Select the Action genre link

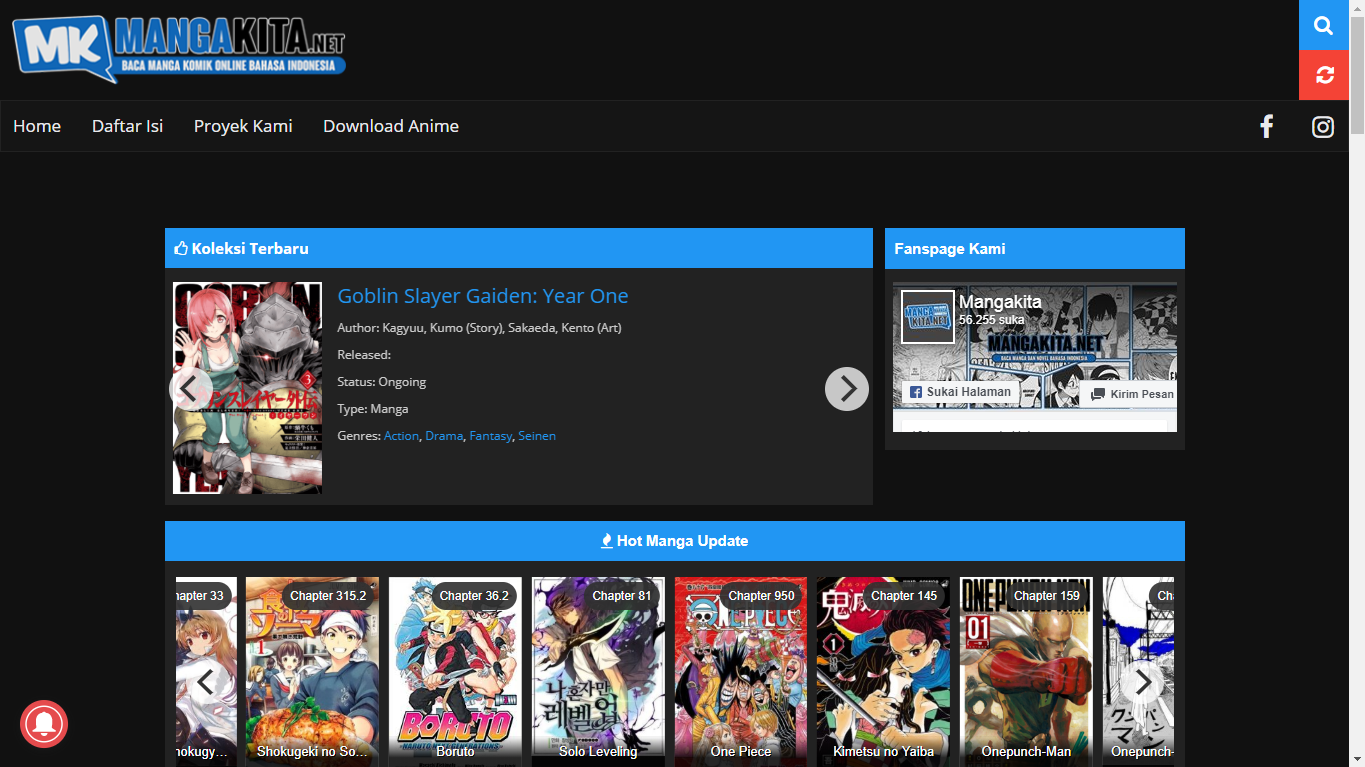pos(401,436)
